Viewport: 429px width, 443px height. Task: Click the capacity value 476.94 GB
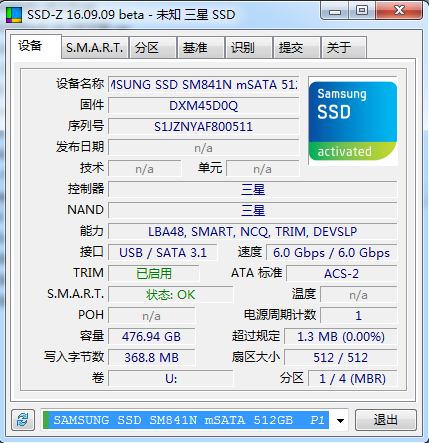152,337
